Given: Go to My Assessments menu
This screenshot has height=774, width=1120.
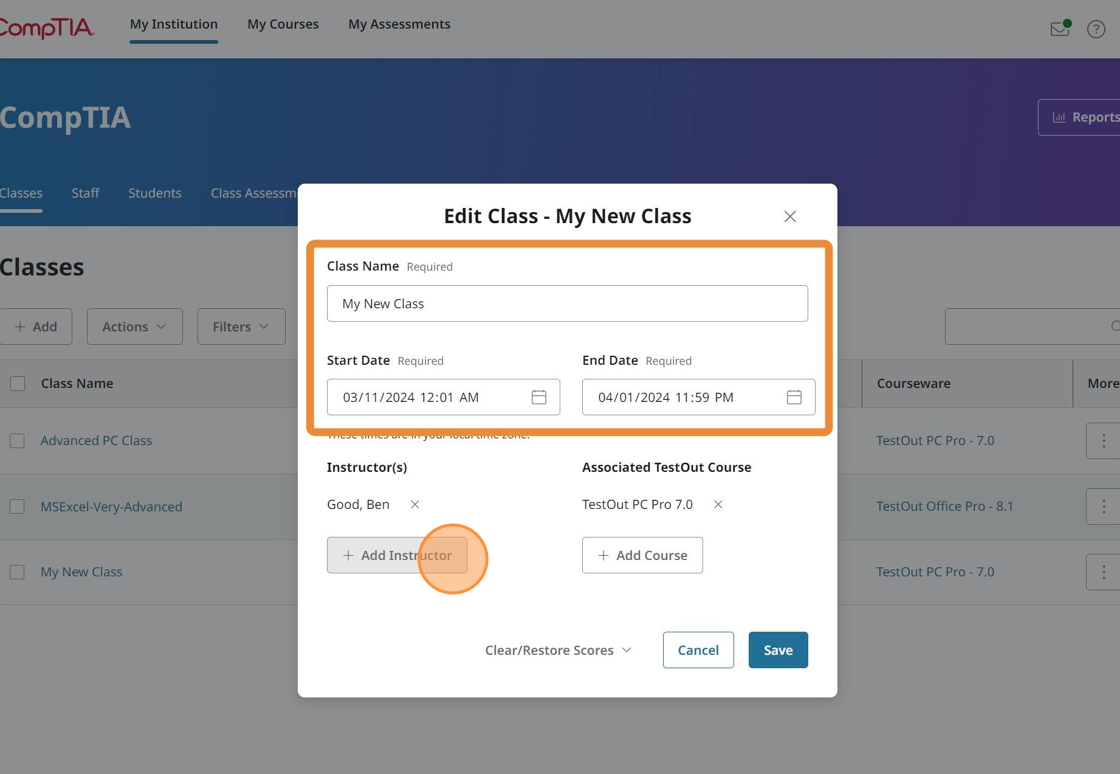Looking at the screenshot, I should (x=399, y=24).
